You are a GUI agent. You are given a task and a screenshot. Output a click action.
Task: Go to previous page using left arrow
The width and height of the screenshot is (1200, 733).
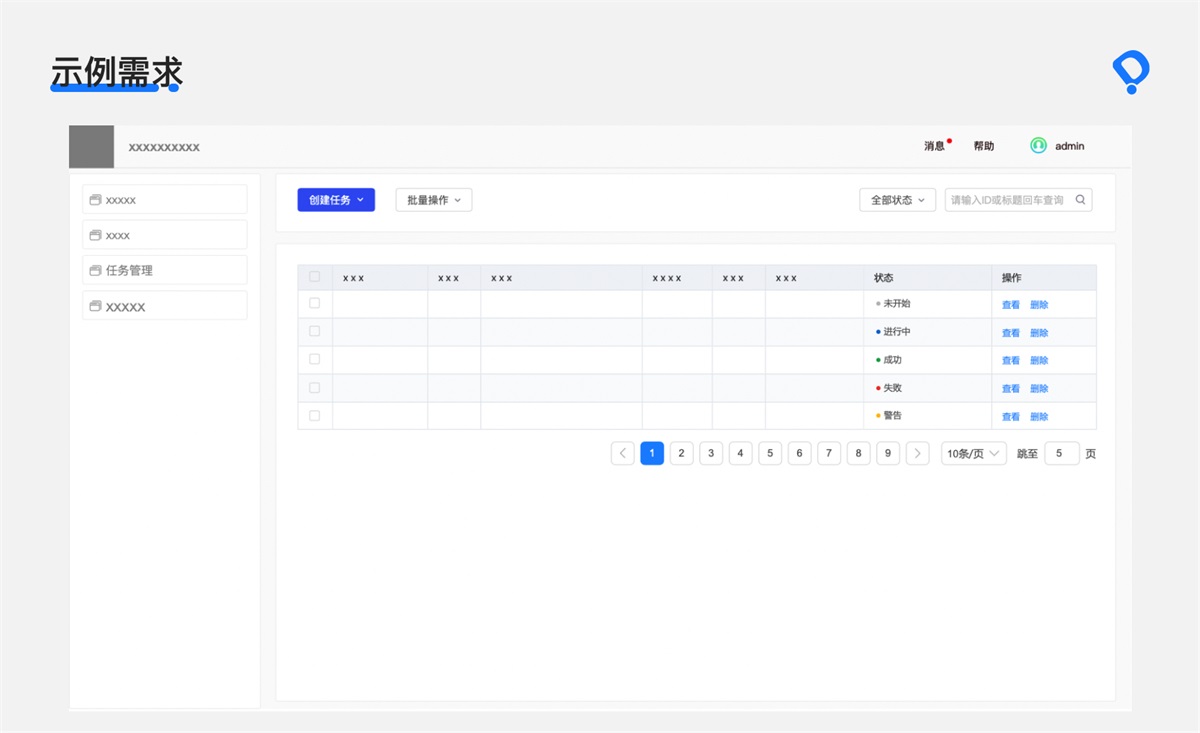click(x=622, y=454)
